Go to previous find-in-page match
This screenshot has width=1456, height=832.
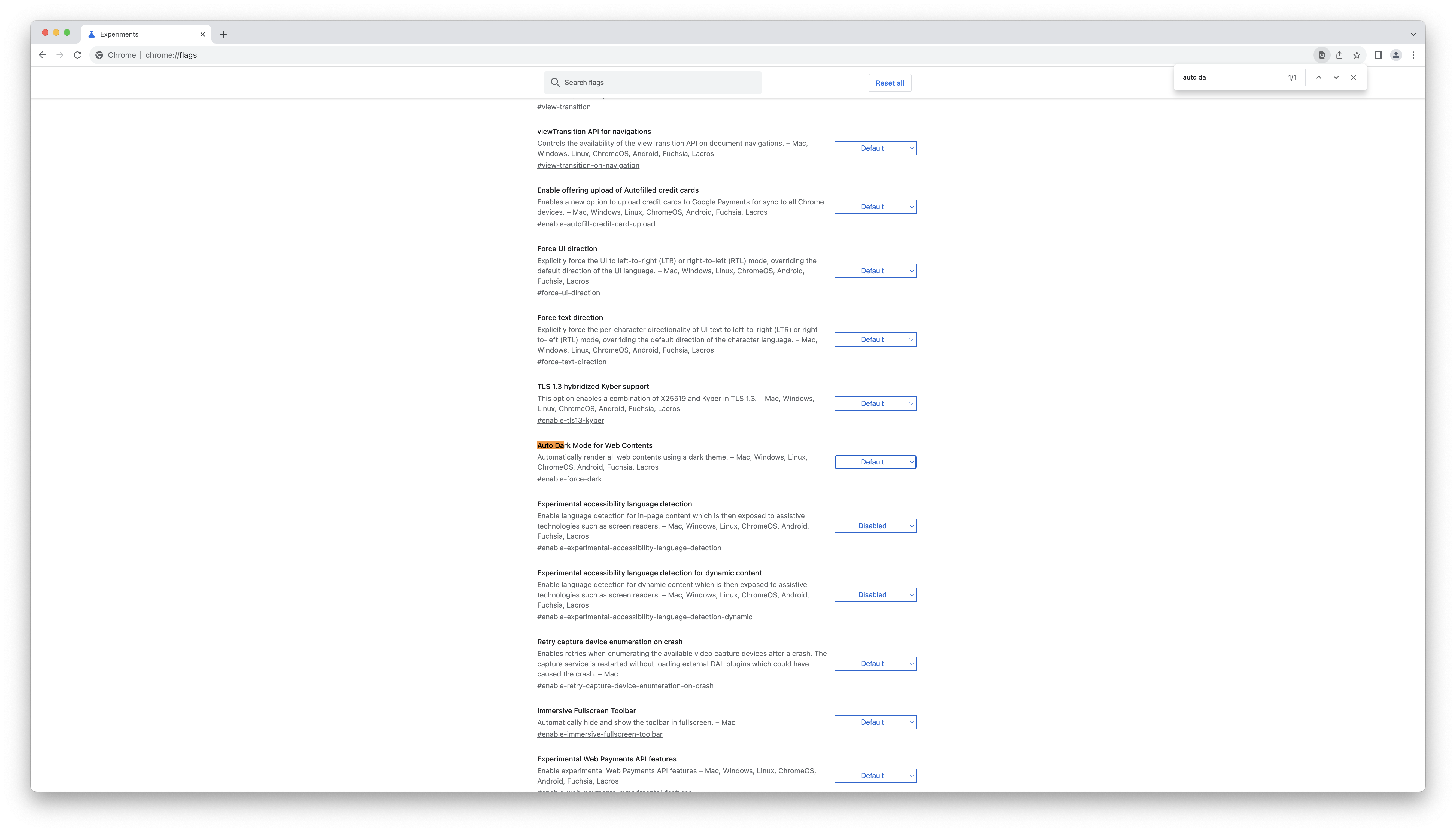[x=1318, y=78]
